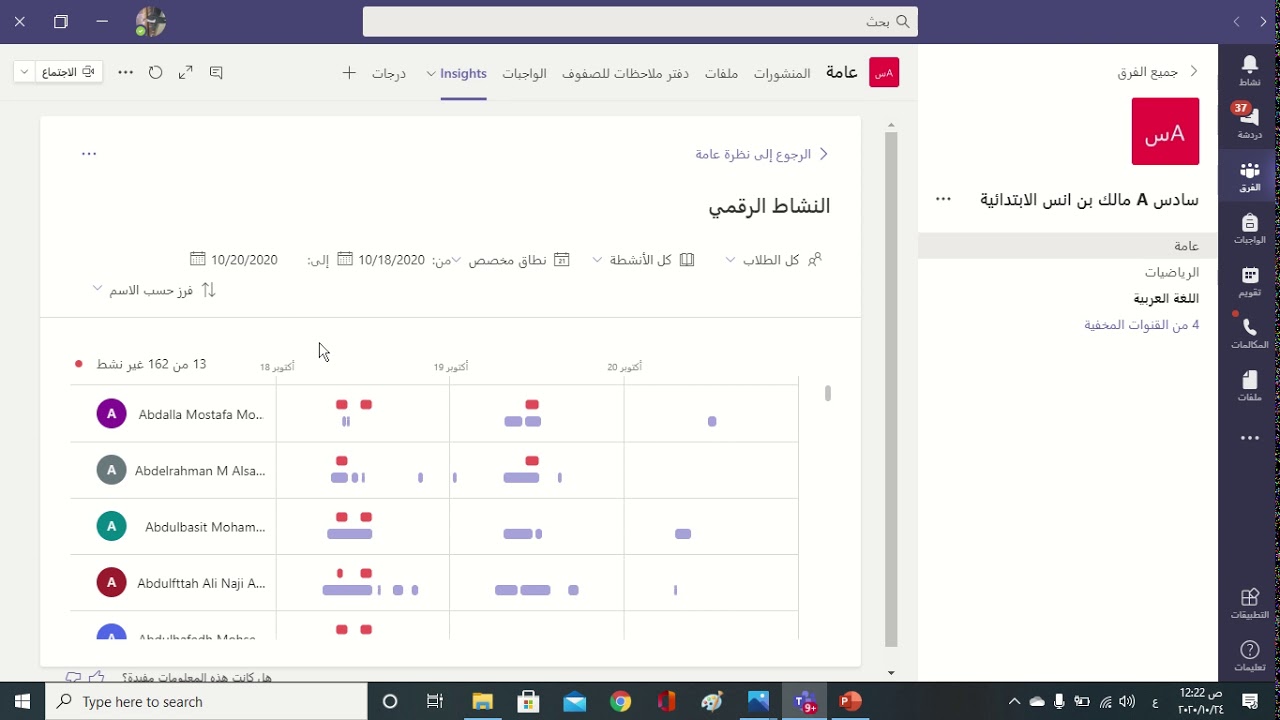Viewport: 1280px width, 720px height.
Task: Select student Abdulfttah Ali Naji row
Action: tap(434, 582)
